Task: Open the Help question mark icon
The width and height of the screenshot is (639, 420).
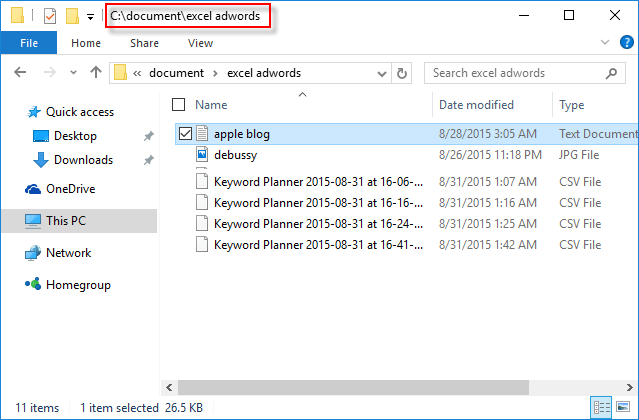Action: point(625,43)
